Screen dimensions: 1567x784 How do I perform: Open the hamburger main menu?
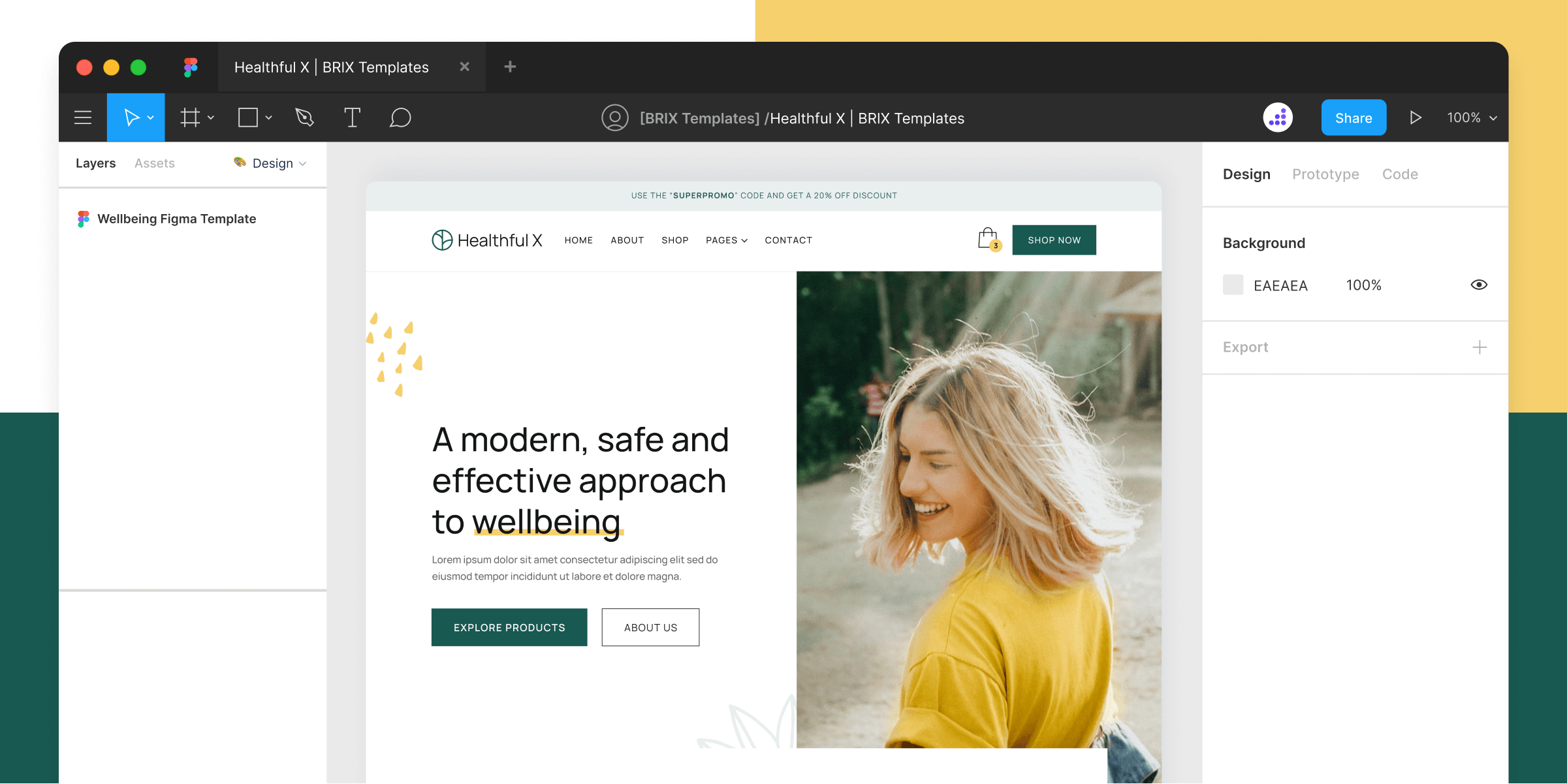[83, 118]
